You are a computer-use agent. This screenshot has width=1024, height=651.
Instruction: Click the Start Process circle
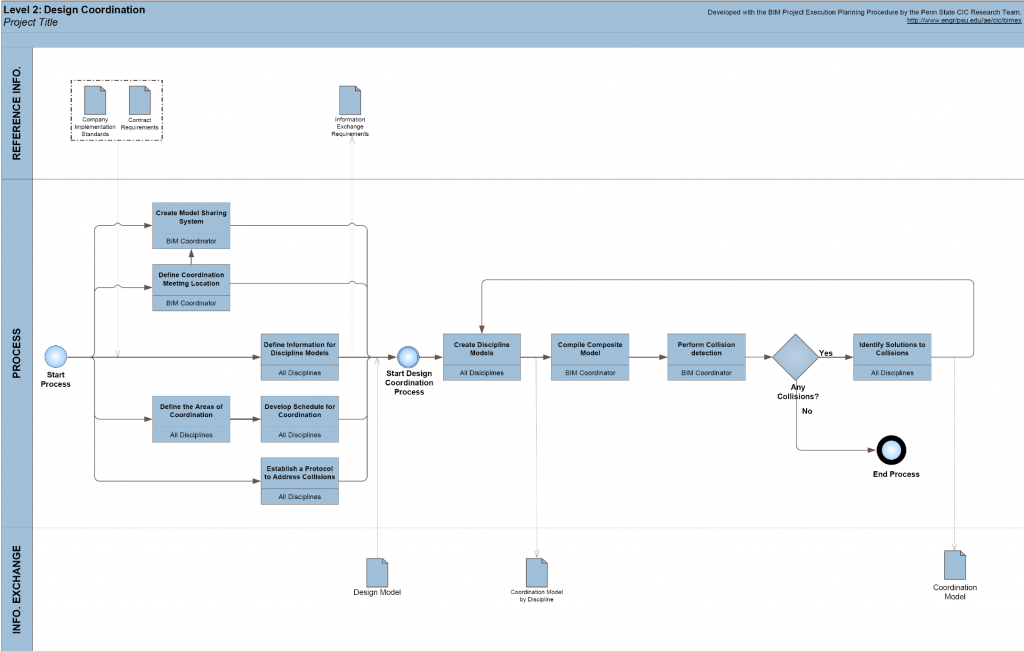56,357
